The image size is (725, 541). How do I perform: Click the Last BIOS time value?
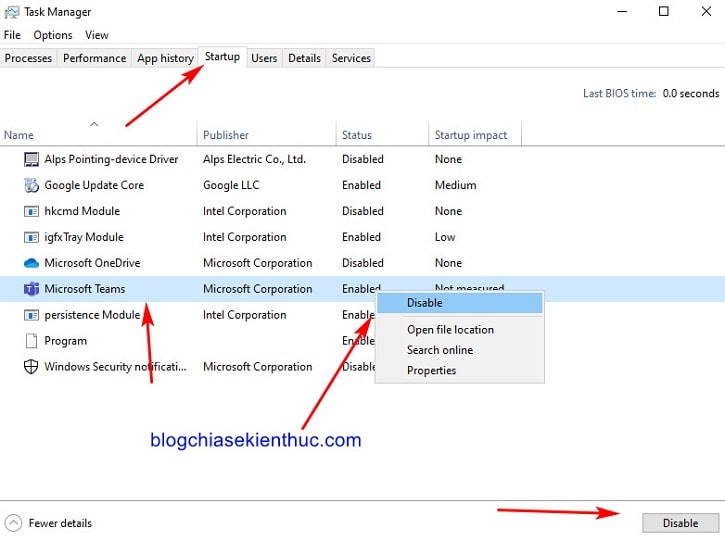(x=691, y=93)
